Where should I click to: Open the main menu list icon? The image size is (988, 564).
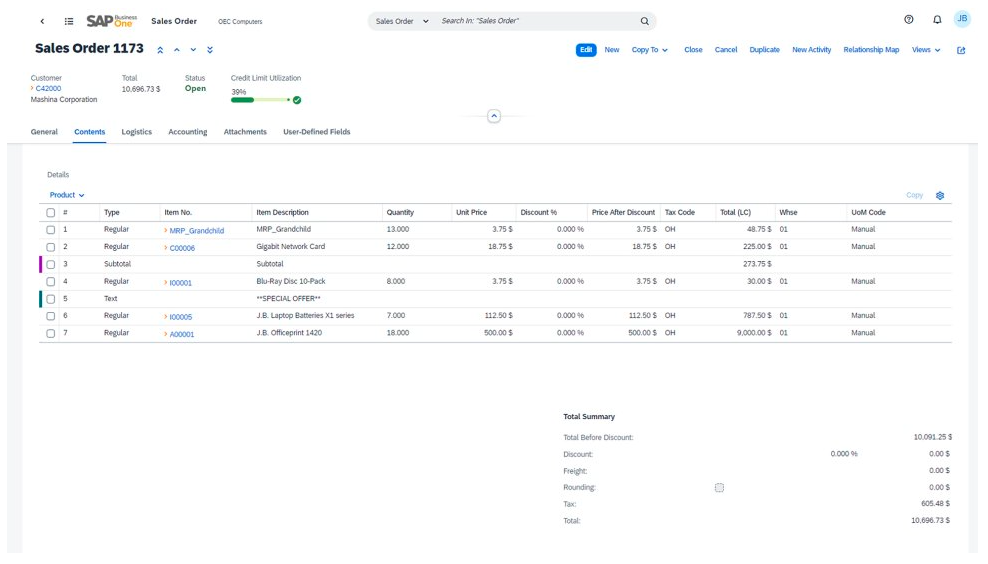click(69, 21)
